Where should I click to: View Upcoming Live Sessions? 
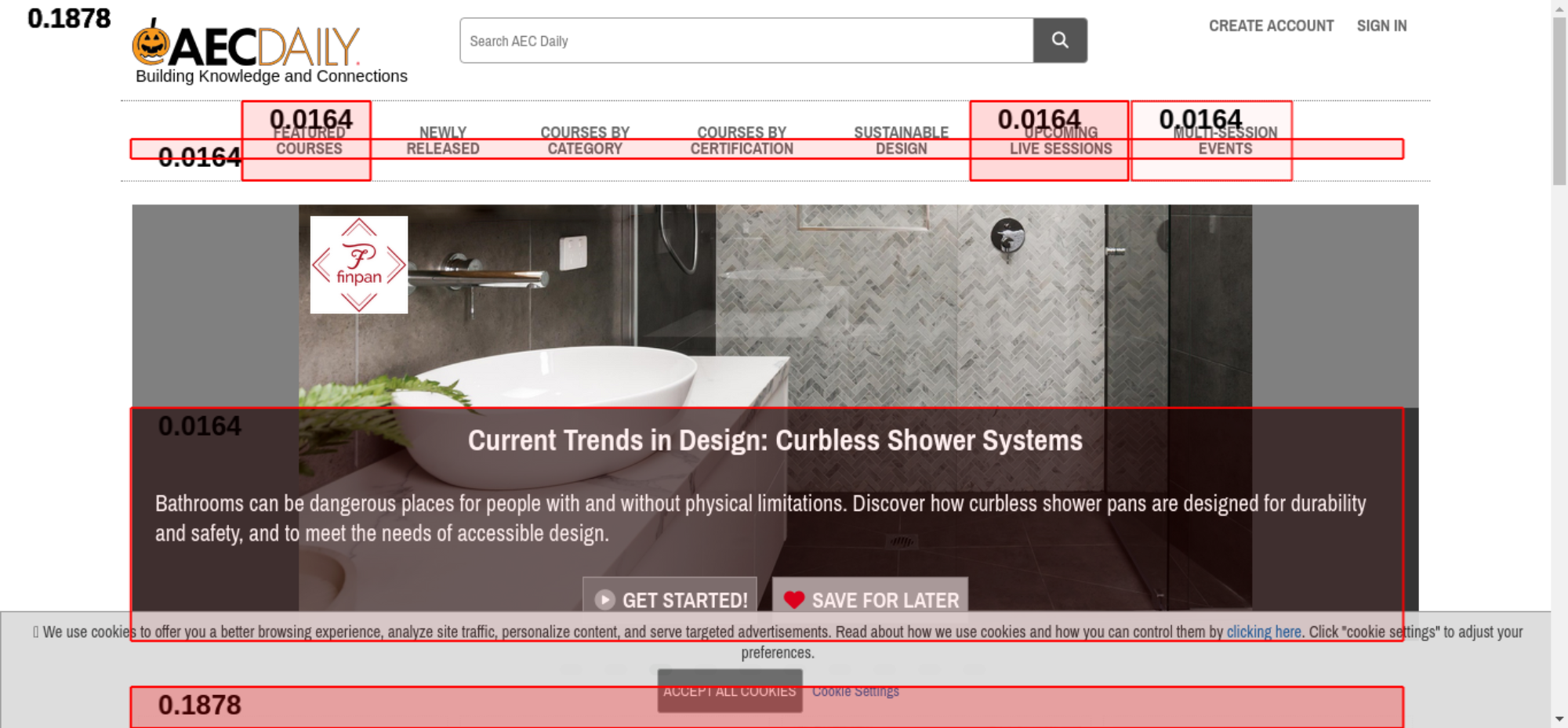1060,141
